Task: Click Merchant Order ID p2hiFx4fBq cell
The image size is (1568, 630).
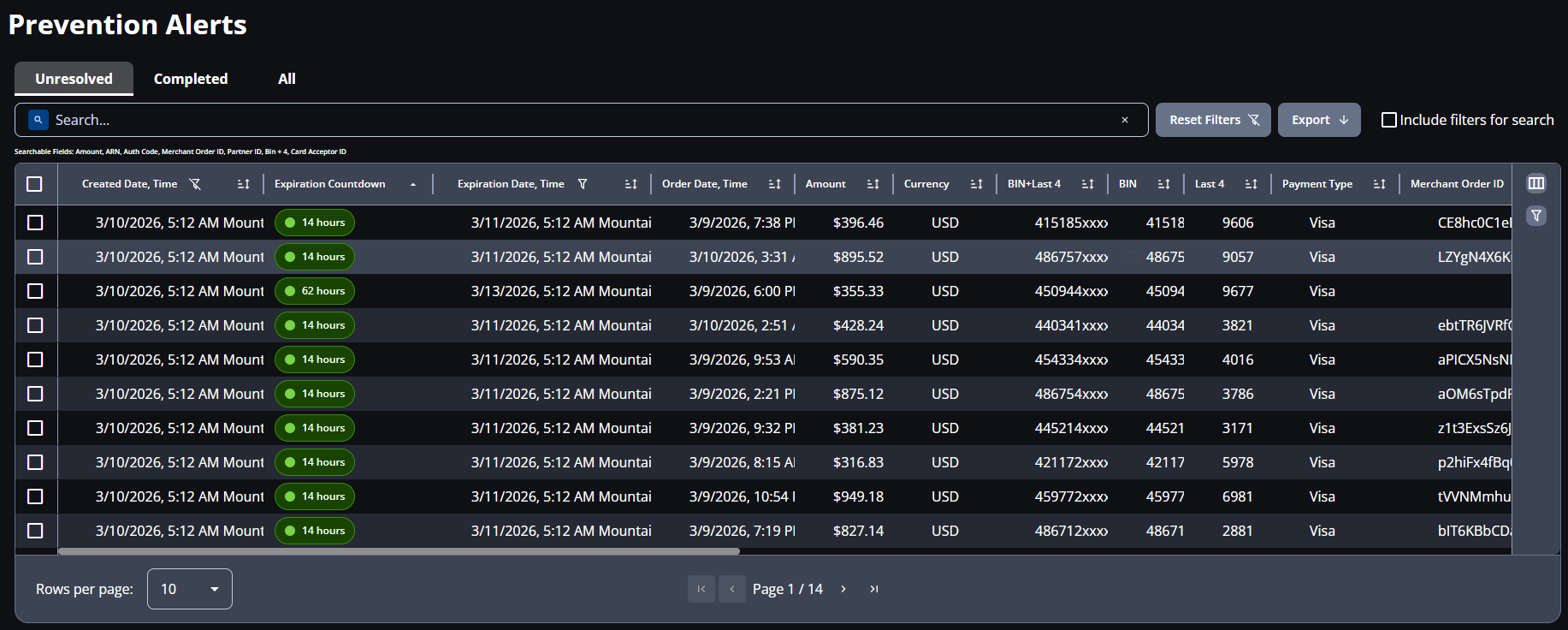Action: pyautogui.click(x=1475, y=462)
